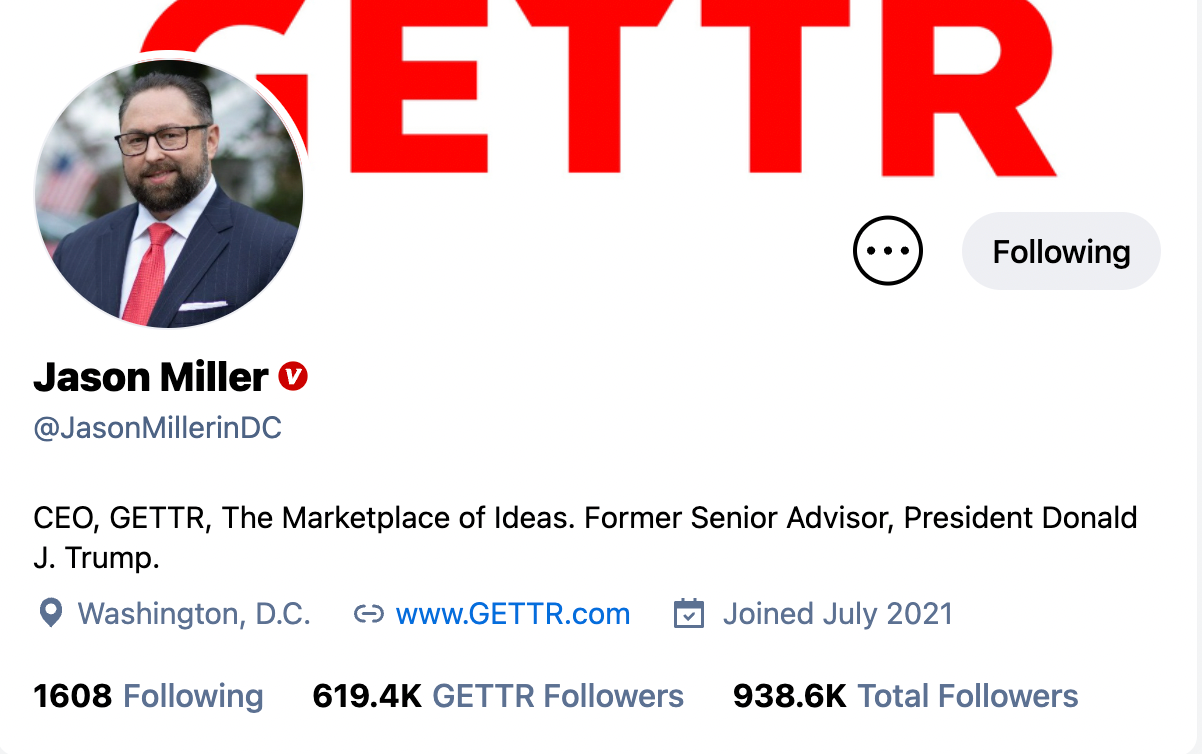Open the GETTR Followers label

(x=558, y=696)
